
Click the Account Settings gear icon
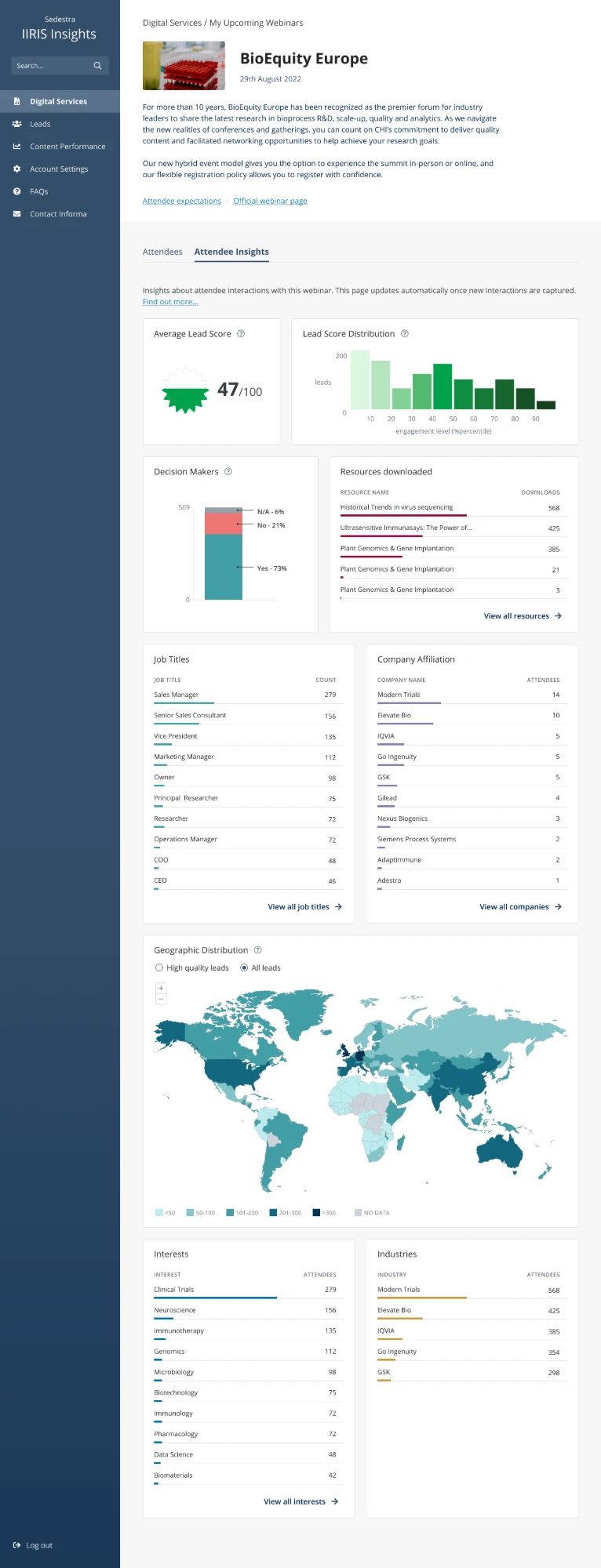16,169
